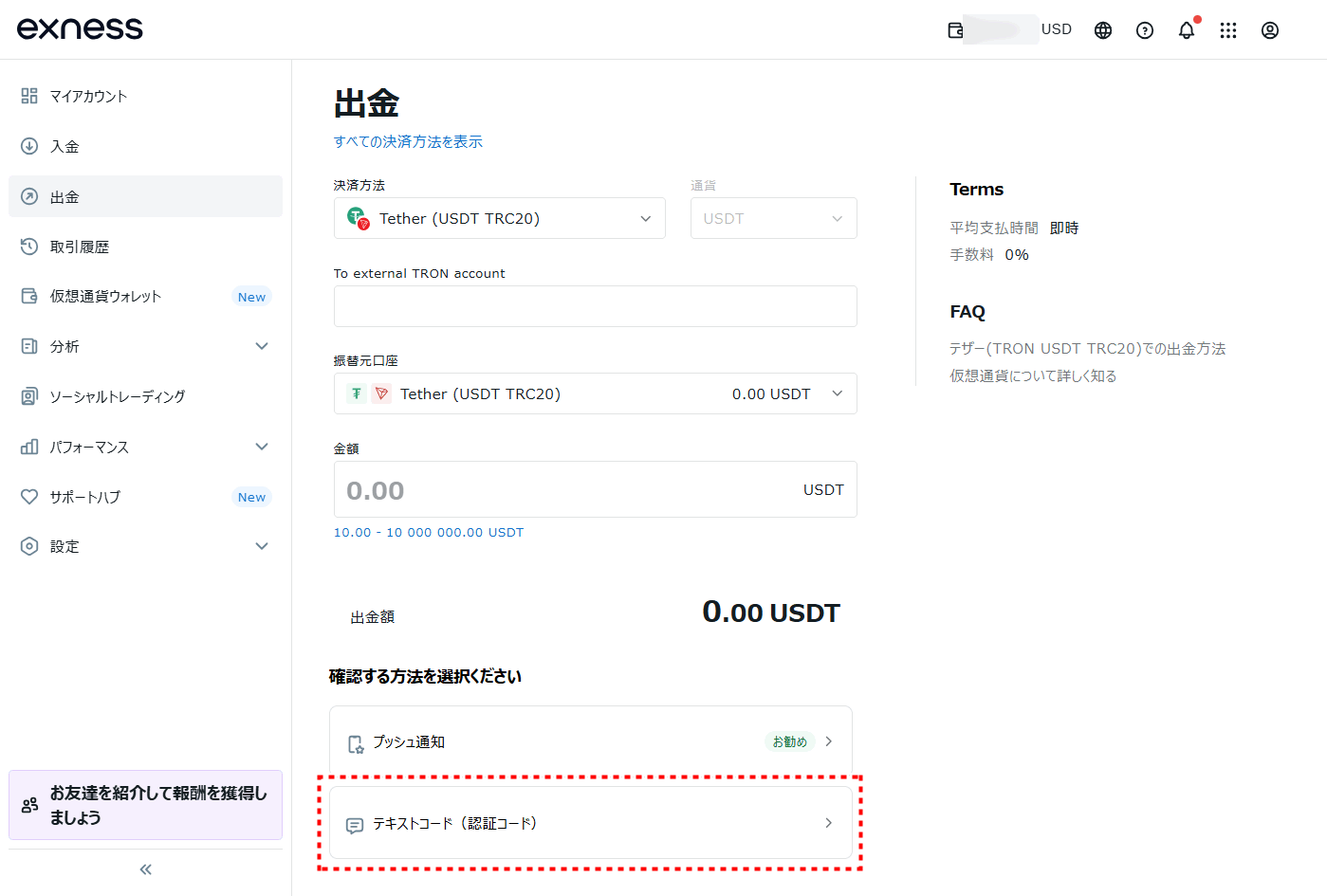Screen dimensions: 1327x896
Task: Open the 振替元口座 account dropdown
Action: [x=596, y=393]
